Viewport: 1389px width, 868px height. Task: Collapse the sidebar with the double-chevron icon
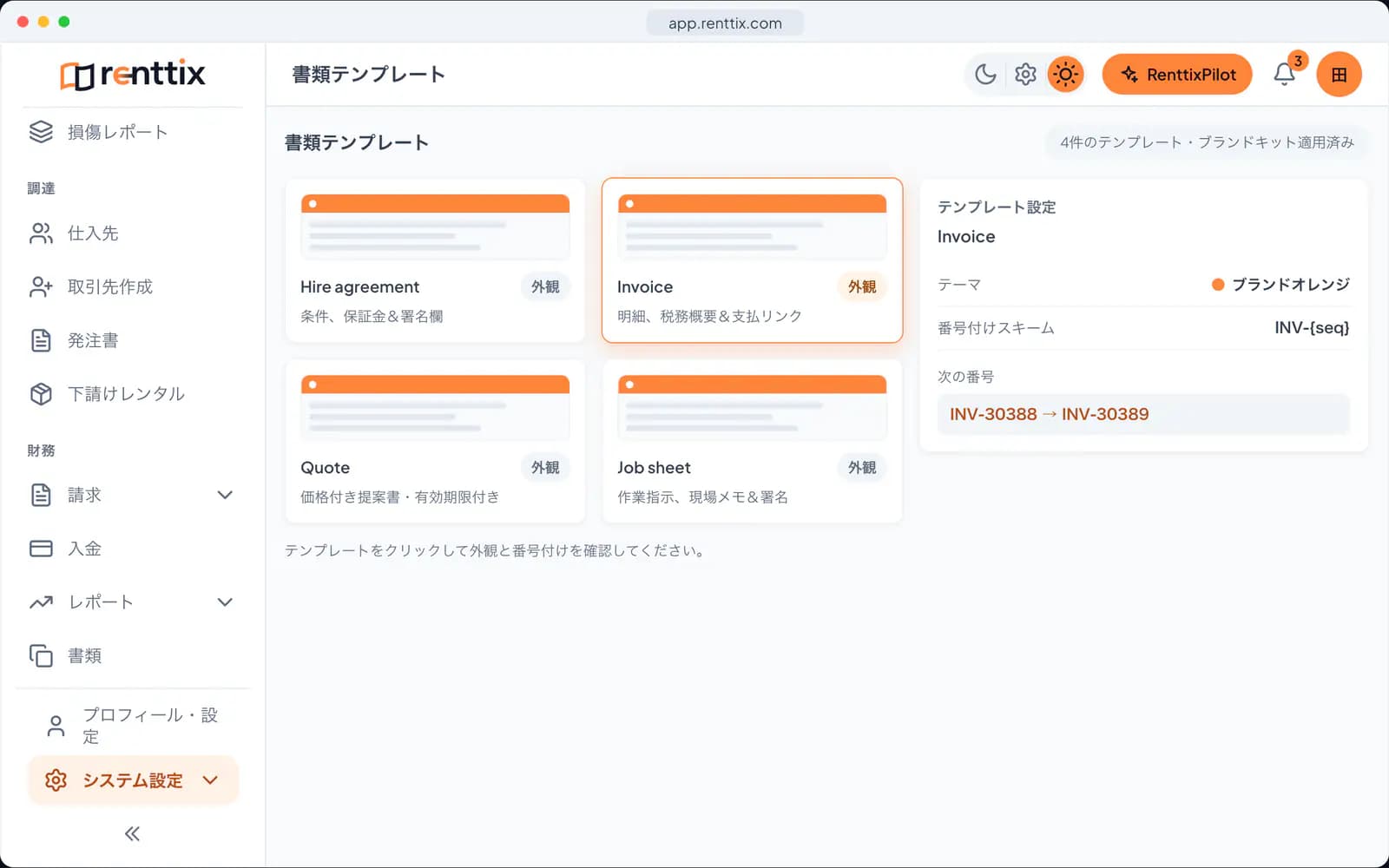click(x=132, y=834)
